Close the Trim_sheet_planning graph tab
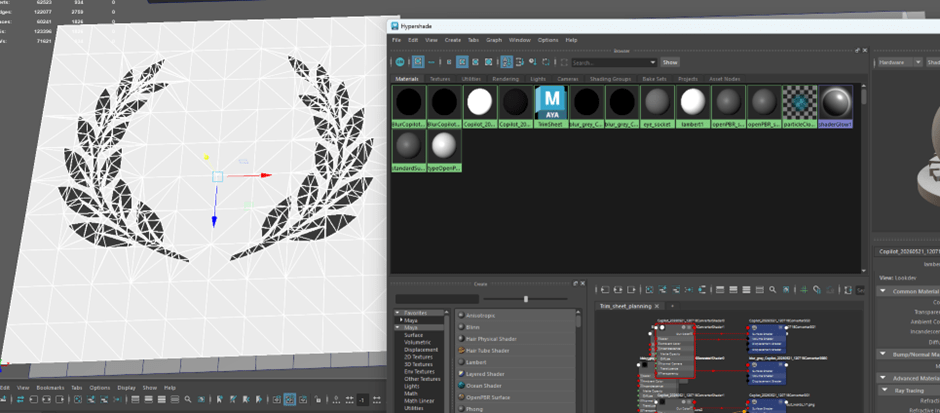The width and height of the screenshot is (940, 413). point(659,306)
